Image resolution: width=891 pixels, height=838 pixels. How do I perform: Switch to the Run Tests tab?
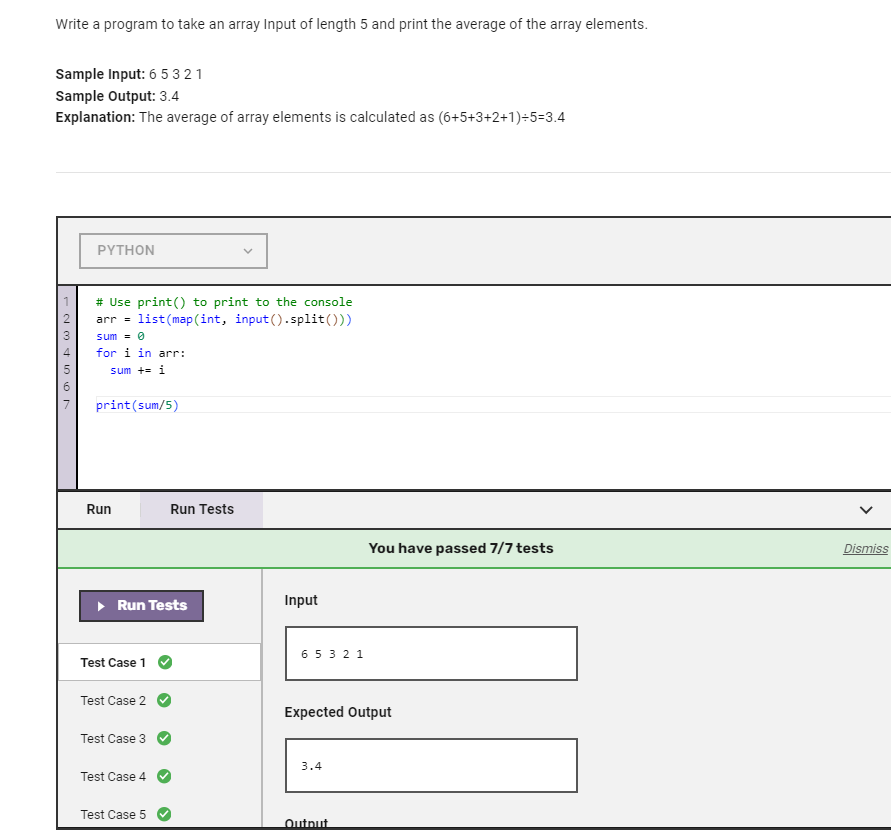point(202,509)
